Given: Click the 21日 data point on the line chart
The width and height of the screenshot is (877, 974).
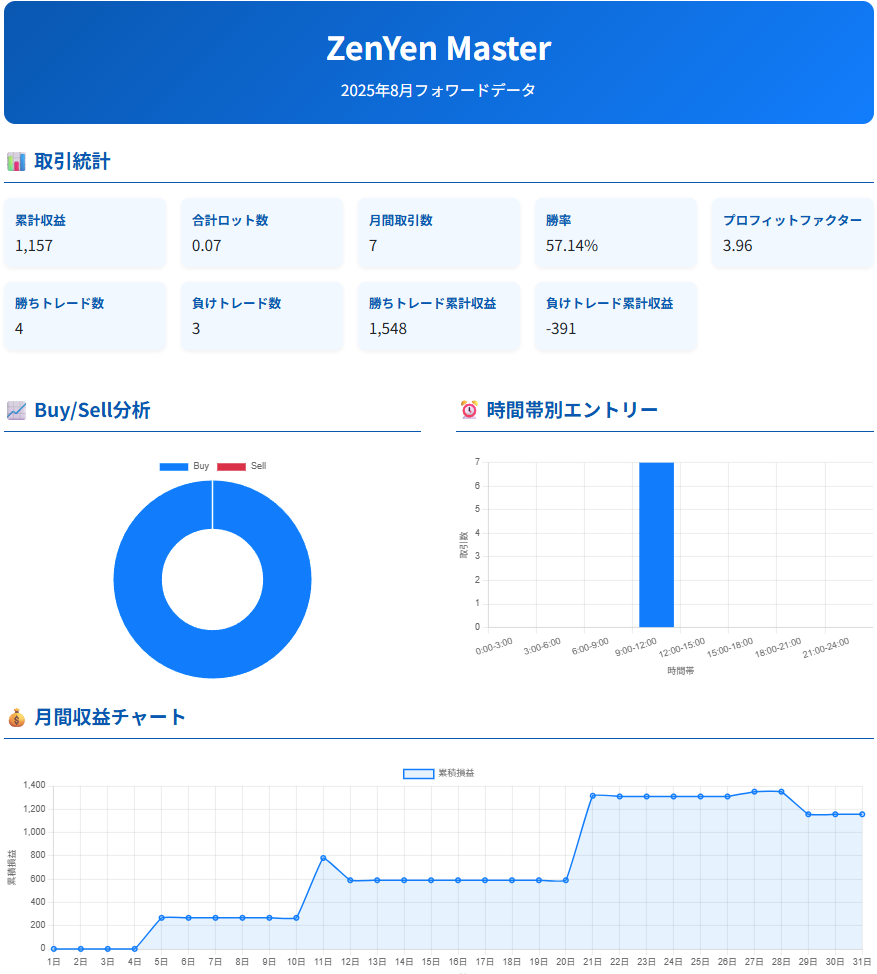Looking at the screenshot, I should click(593, 796).
